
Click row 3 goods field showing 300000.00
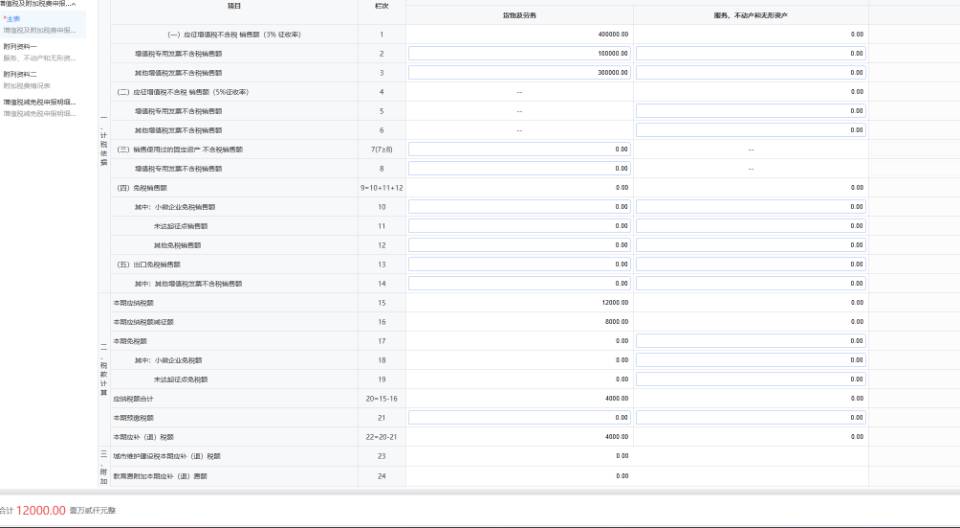pos(520,72)
